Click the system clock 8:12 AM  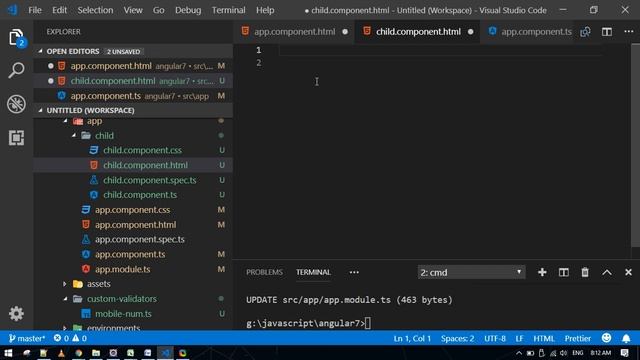pos(600,353)
